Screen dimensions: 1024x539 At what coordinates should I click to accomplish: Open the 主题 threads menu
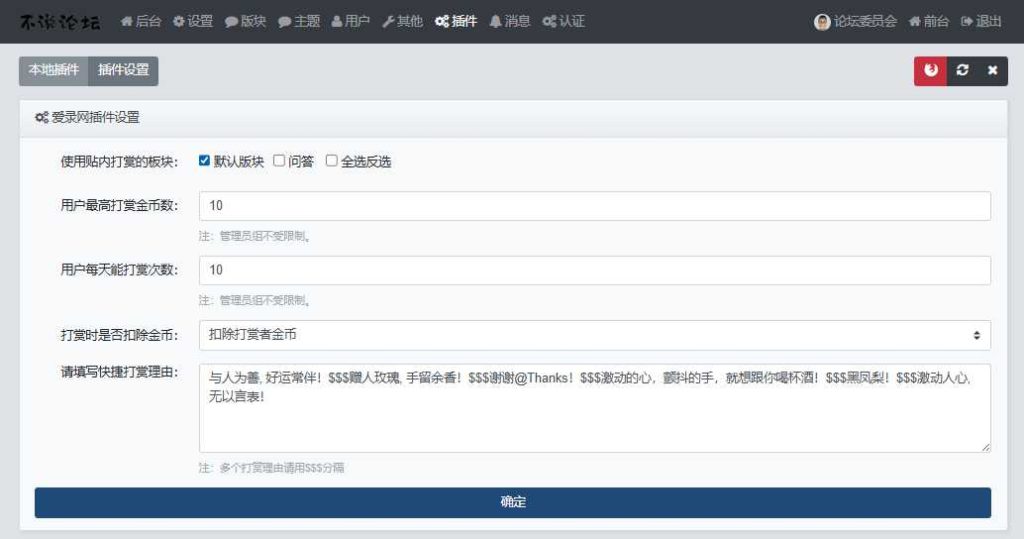coord(298,22)
